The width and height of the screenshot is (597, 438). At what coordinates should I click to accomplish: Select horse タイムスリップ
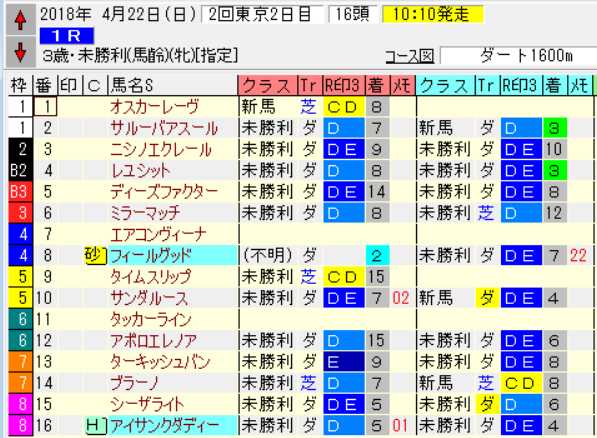151,277
